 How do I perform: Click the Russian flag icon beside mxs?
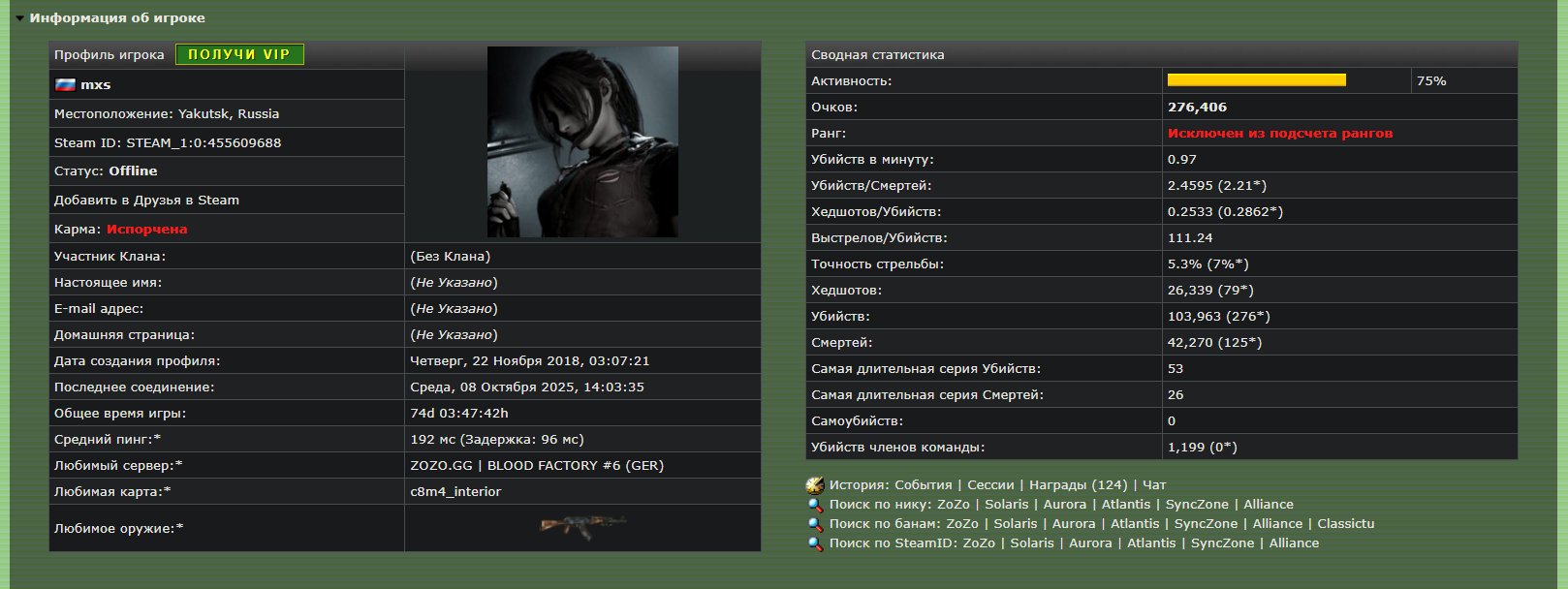pos(65,85)
